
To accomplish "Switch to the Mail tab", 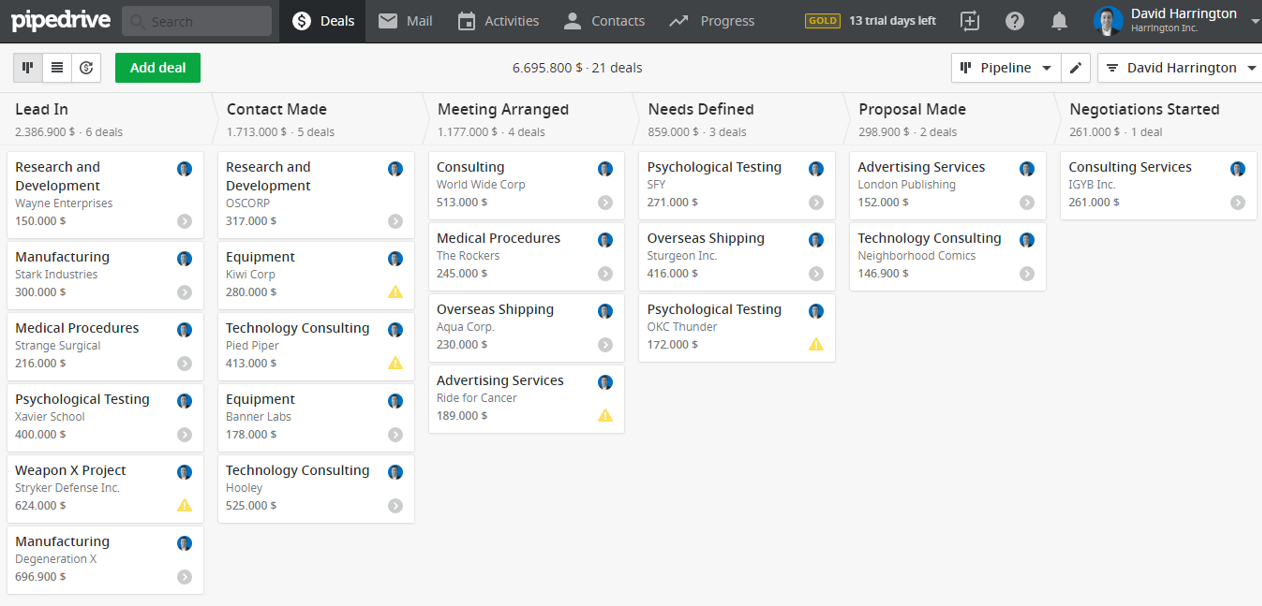I will click(x=404, y=20).
